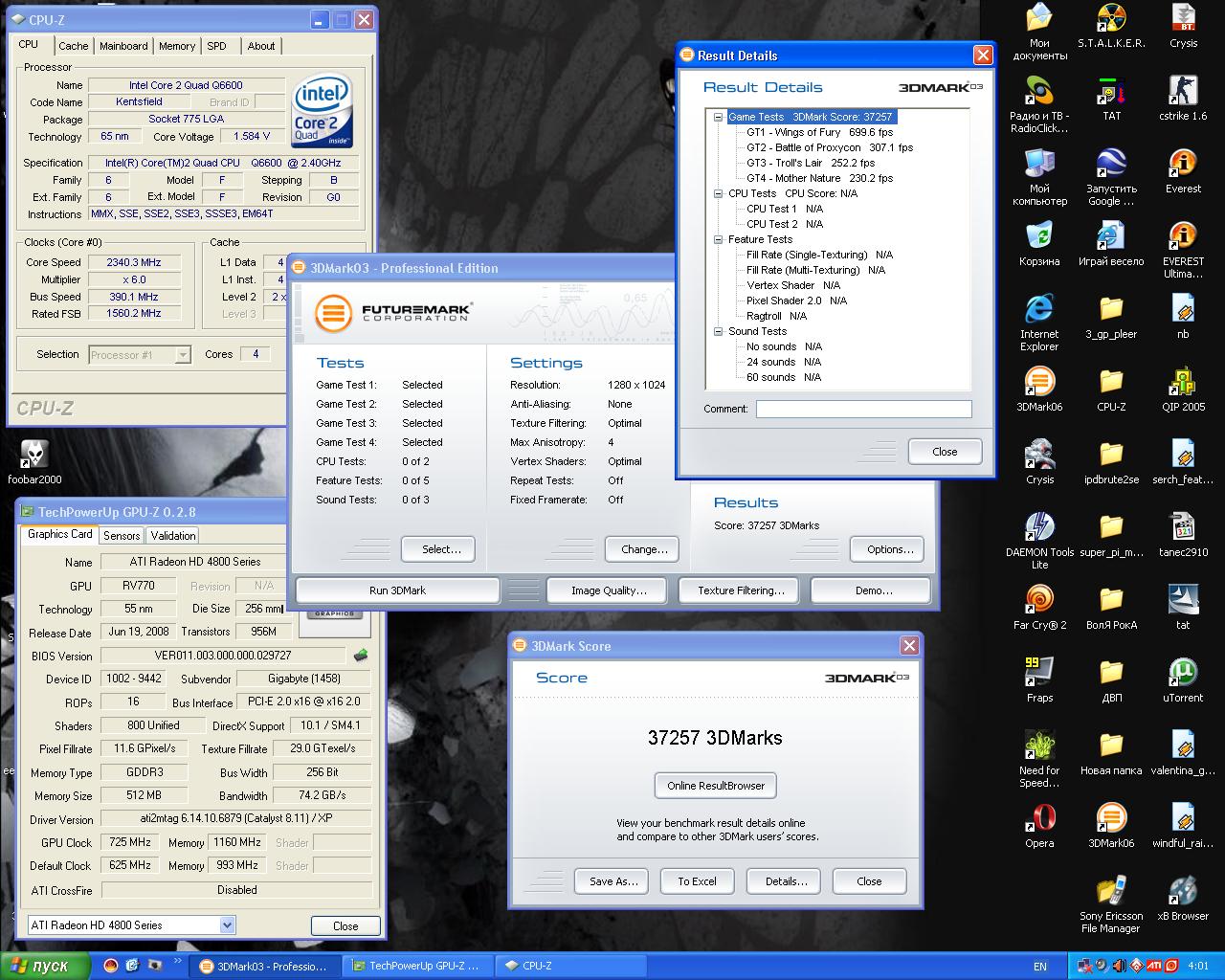Launch the cstrike 1.6 desktop shortcut
Viewport: 1225px width, 980px height.
[x=1183, y=99]
